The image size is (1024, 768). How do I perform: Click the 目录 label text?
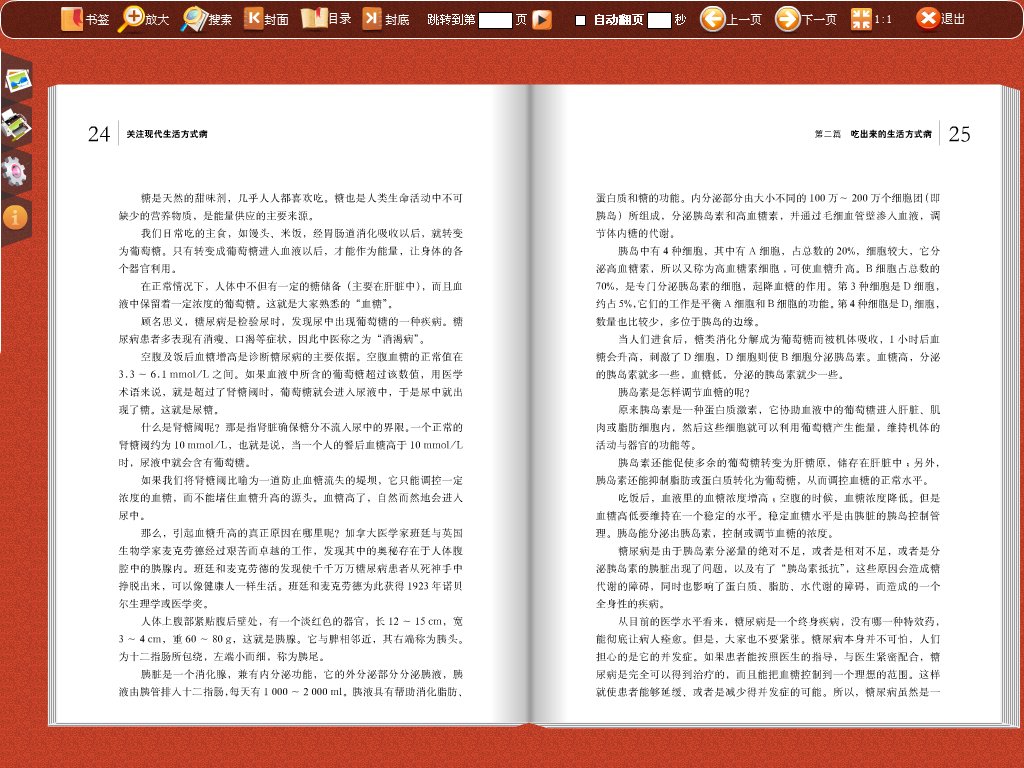[340, 19]
